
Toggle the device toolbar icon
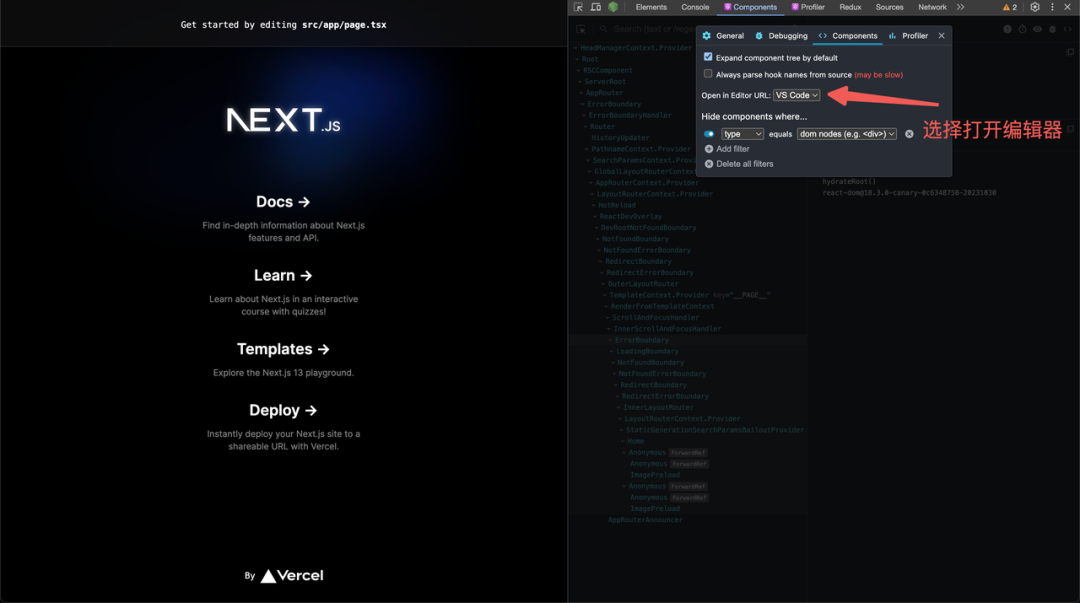tap(595, 7)
